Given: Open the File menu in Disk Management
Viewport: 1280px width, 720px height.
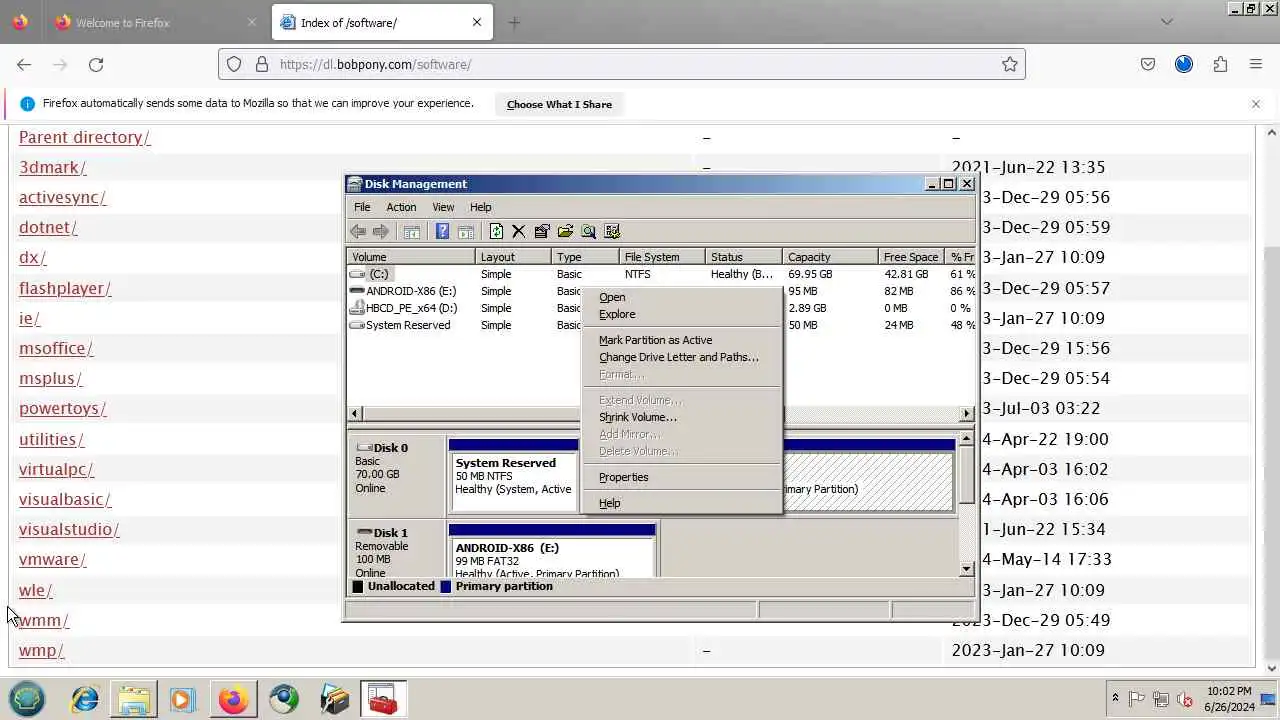Looking at the screenshot, I should tap(362, 207).
